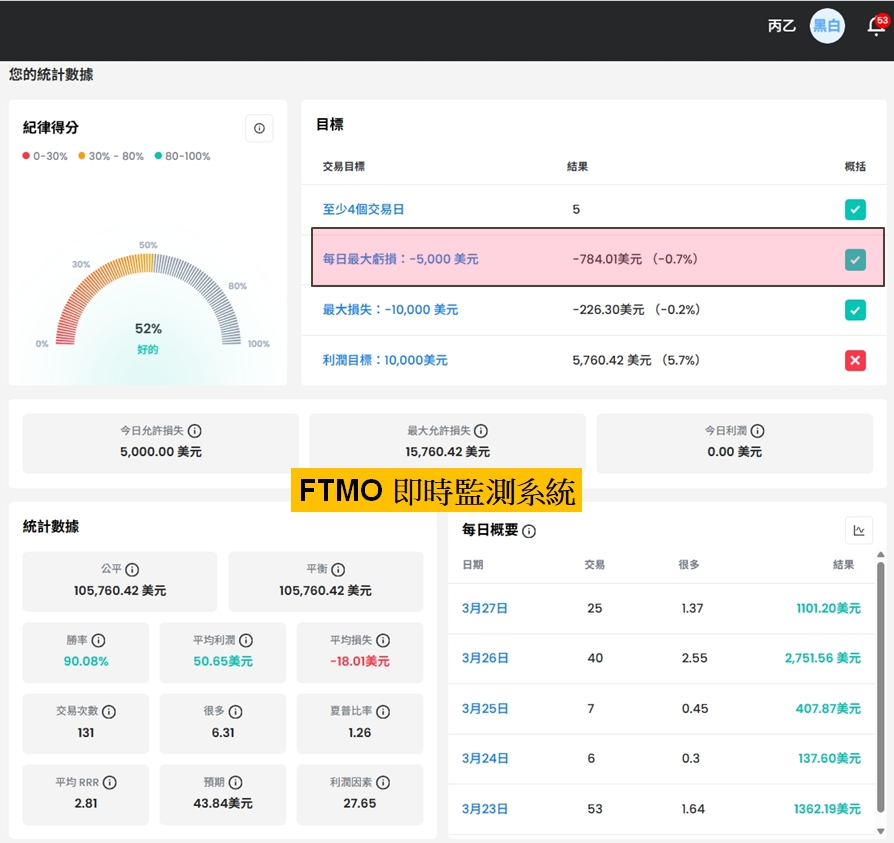The image size is (894, 843).
Task: Show info for 平衡 balance
Action: pos(338,569)
